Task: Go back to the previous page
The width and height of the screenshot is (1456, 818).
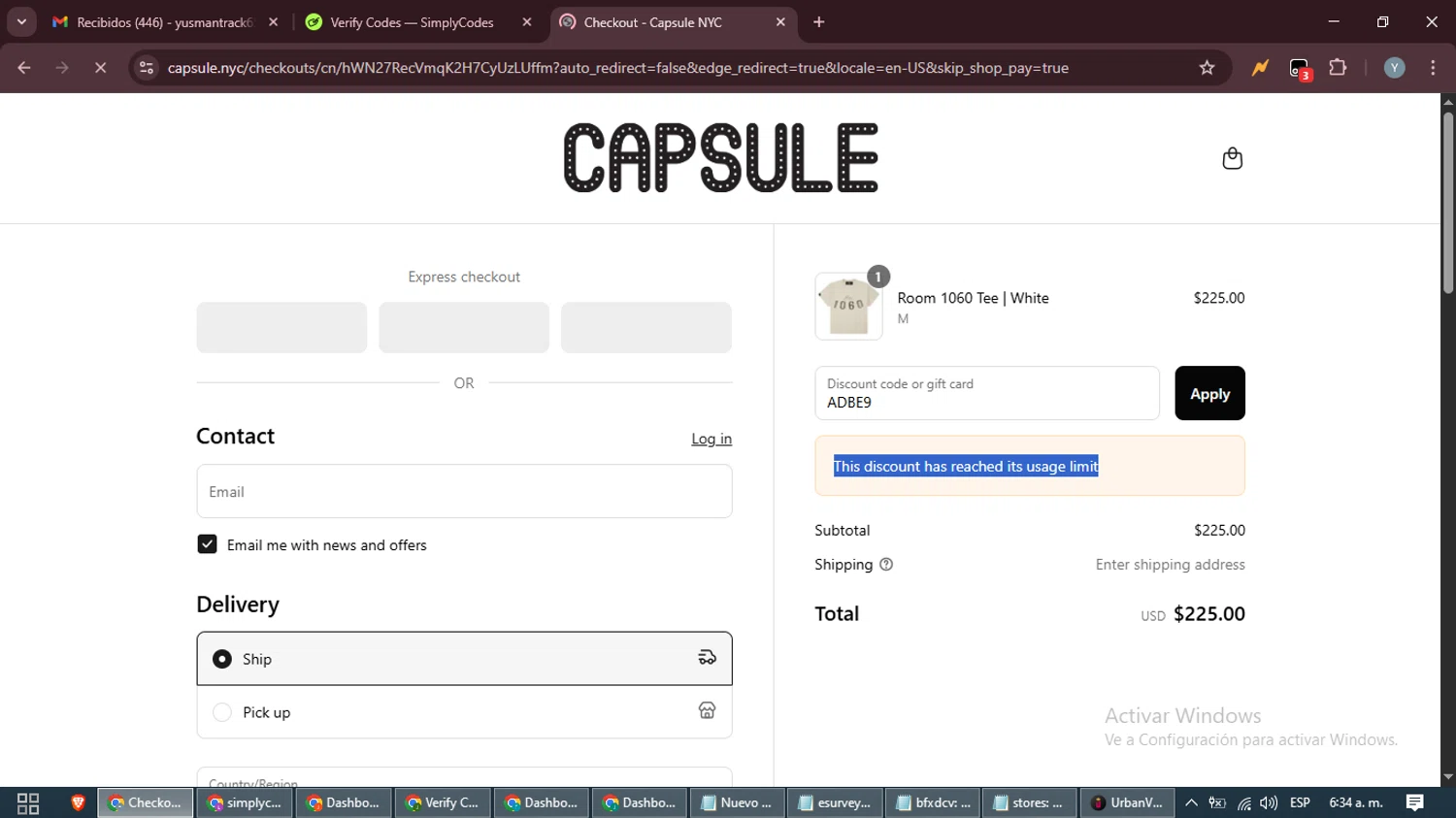Action: click(x=24, y=68)
